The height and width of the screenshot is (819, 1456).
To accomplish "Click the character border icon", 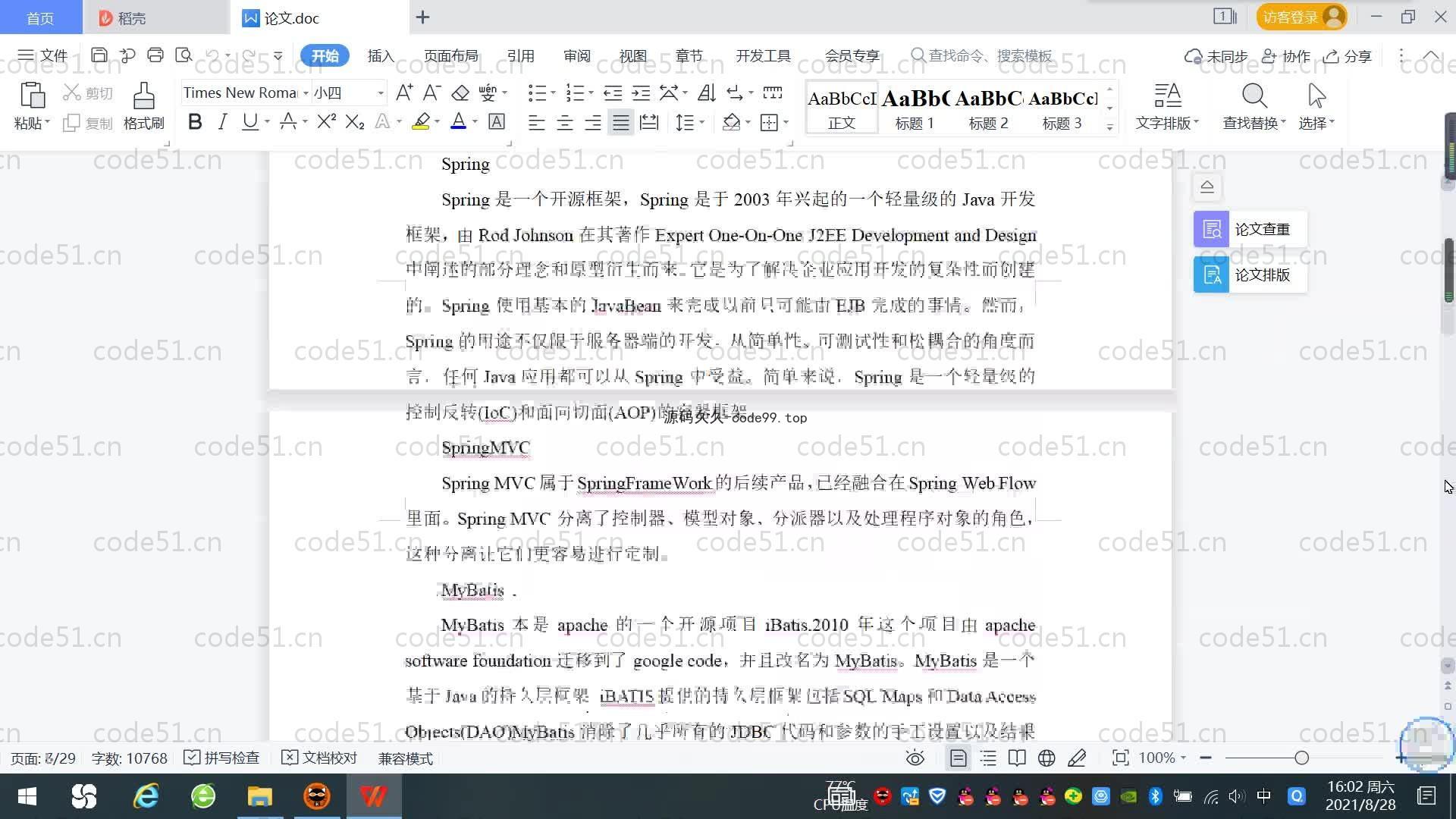I will [x=497, y=121].
